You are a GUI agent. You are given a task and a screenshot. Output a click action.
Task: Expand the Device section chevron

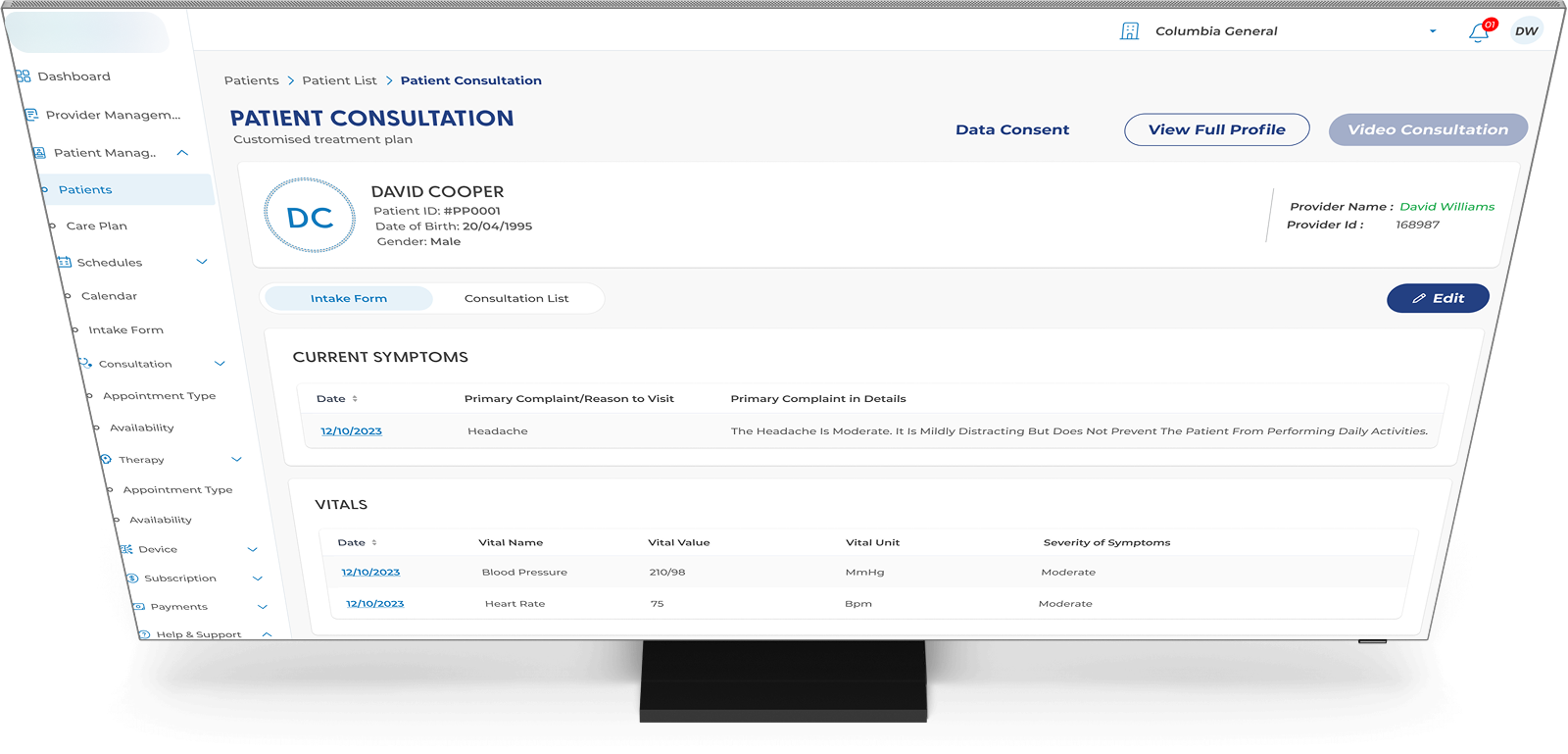(252, 549)
